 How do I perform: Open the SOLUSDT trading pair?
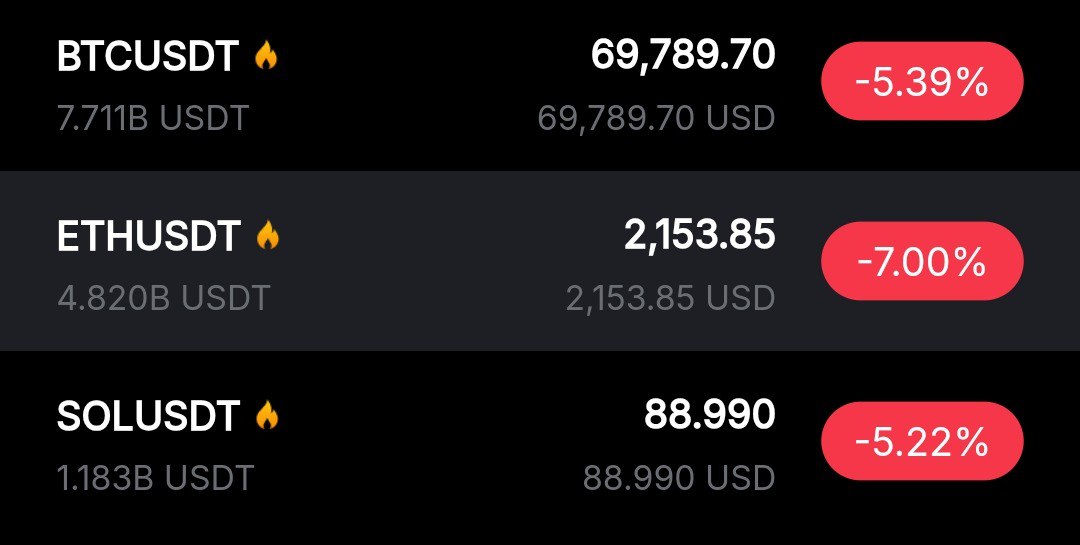(x=148, y=417)
